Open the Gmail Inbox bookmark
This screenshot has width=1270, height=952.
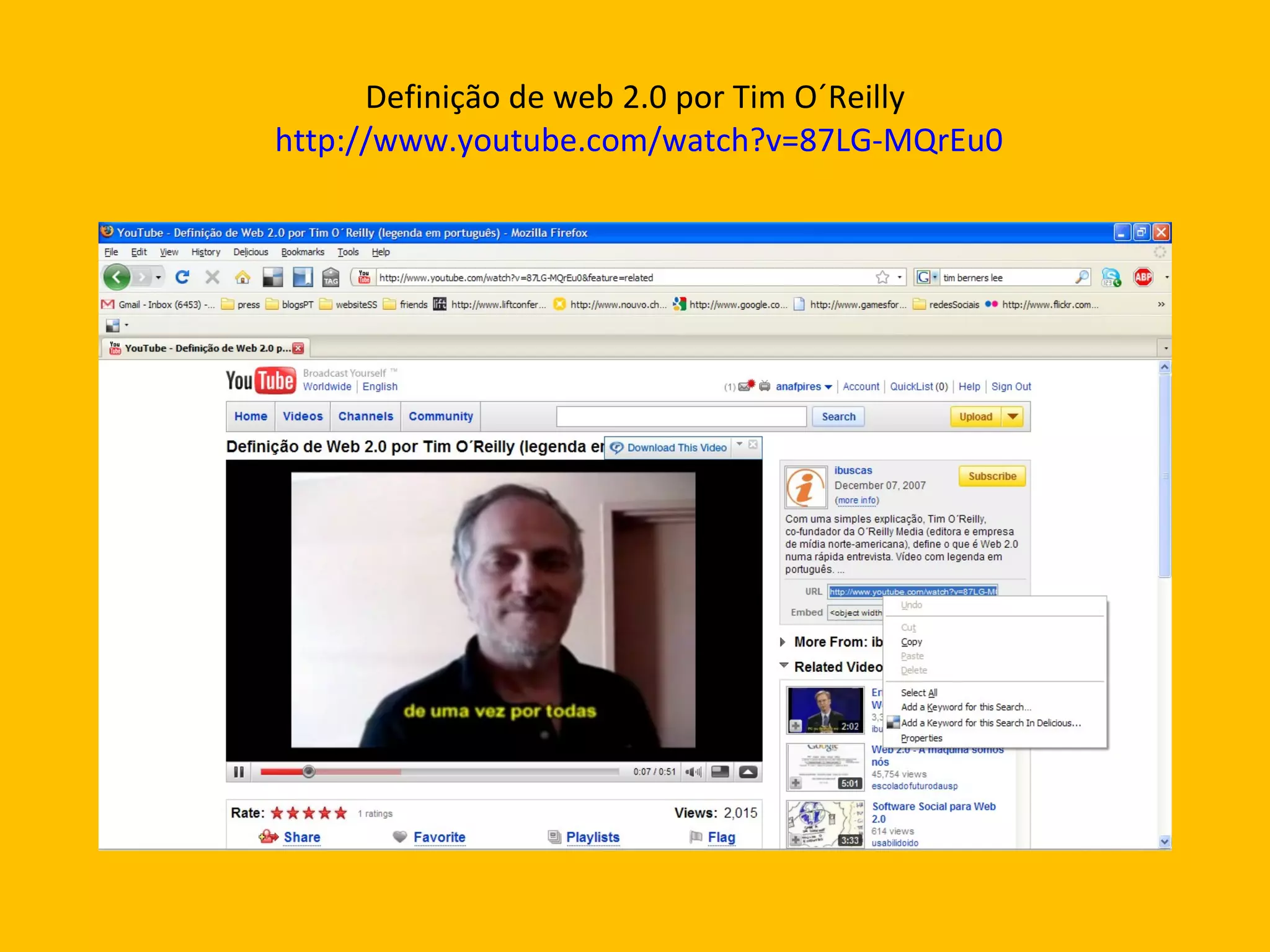click(x=159, y=304)
